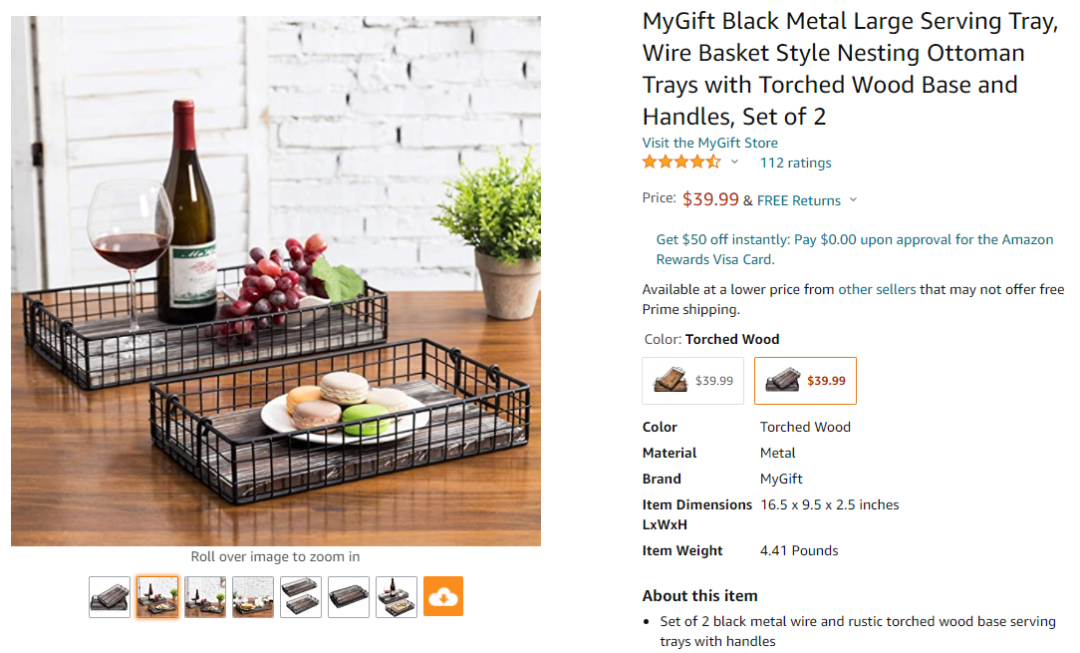Click the star rating icons
Viewport: 1080px width, 653px height.
coord(681,162)
